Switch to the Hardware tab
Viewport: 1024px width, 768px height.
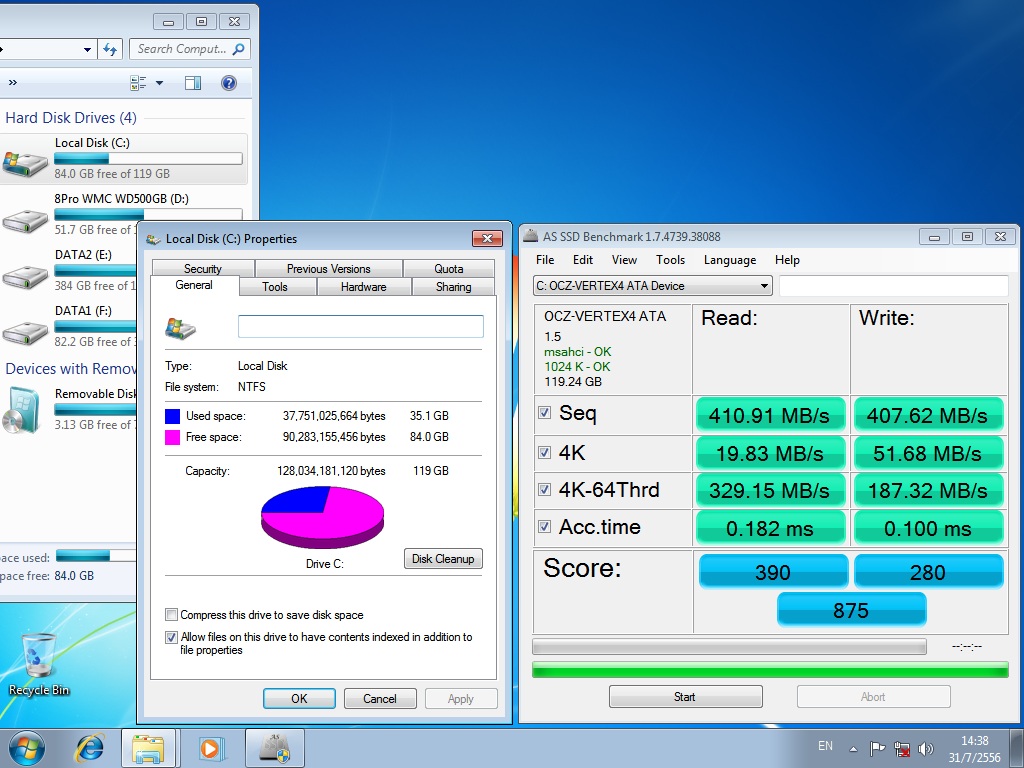tap(364, 287)
